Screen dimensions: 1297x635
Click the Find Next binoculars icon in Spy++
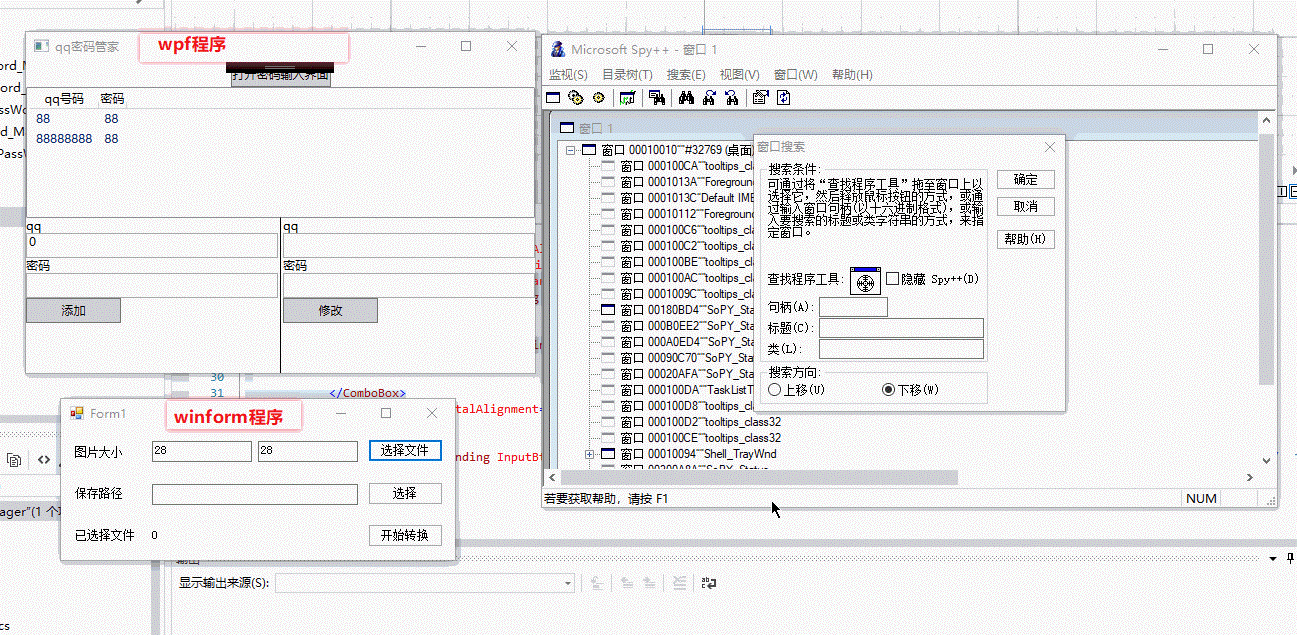click(x=709, y=98)
